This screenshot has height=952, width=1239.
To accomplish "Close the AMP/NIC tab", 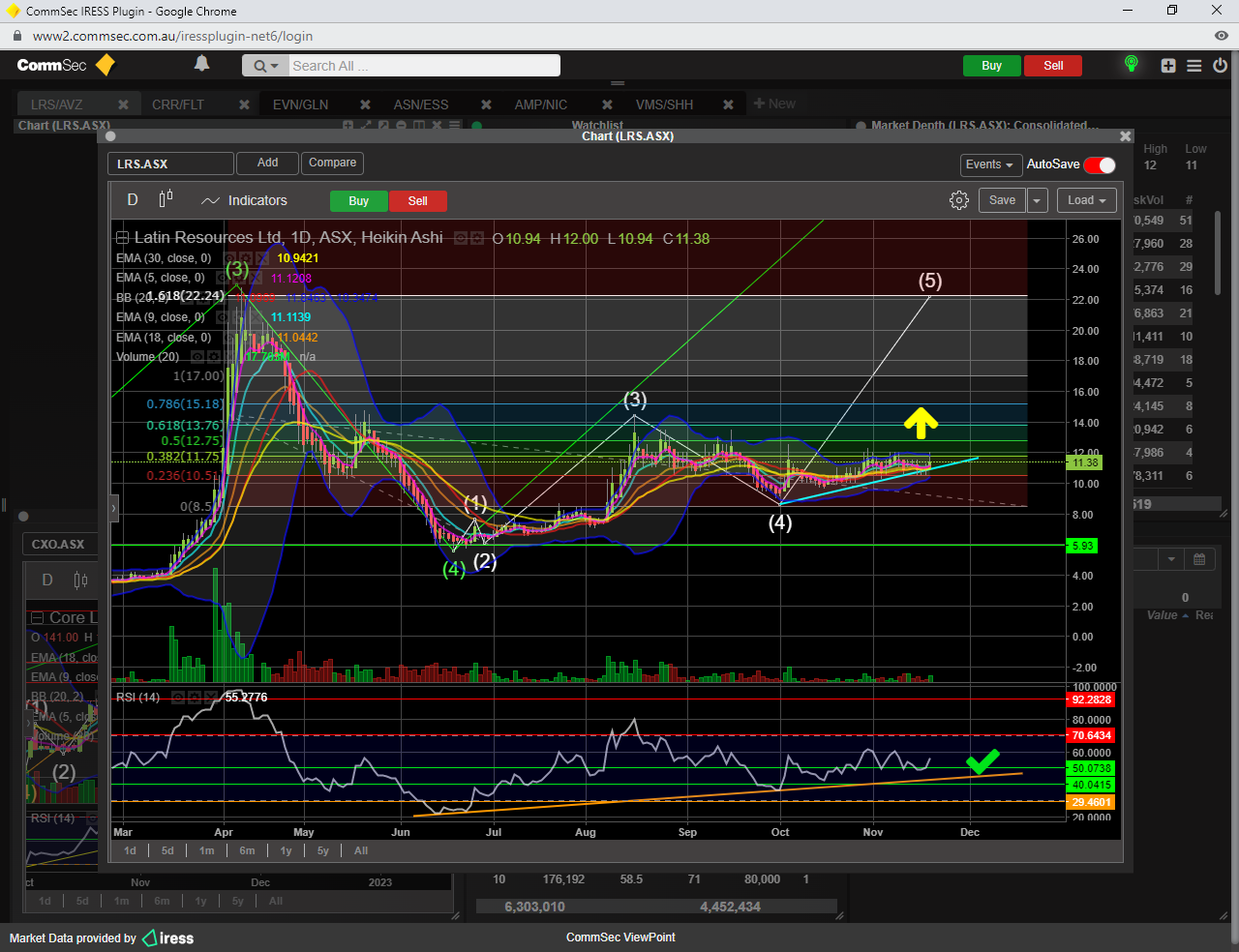I will (x=607, y=104).
